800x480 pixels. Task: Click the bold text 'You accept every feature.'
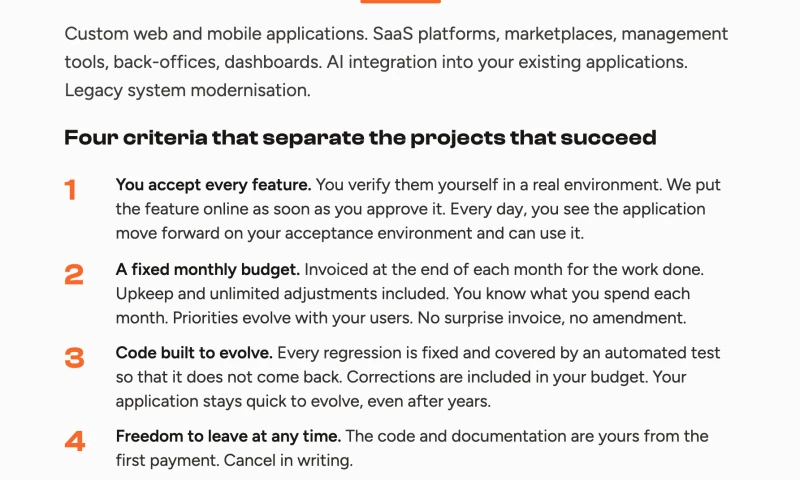pyautogui.click(x=213, y=185)
